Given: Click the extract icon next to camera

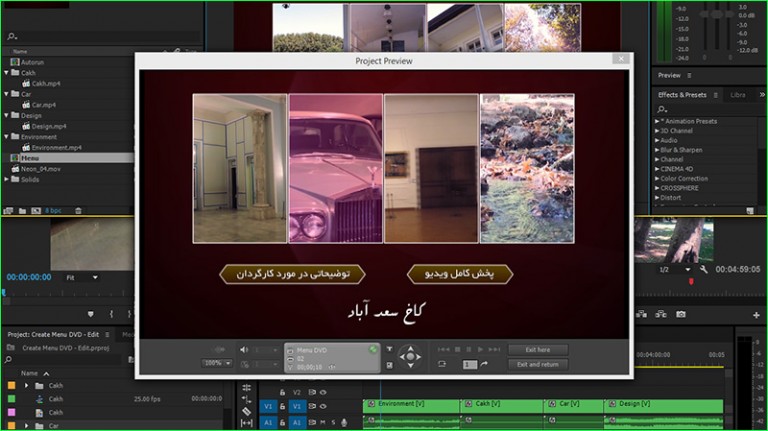Looking at the screenshot, I should click(661, 314).
